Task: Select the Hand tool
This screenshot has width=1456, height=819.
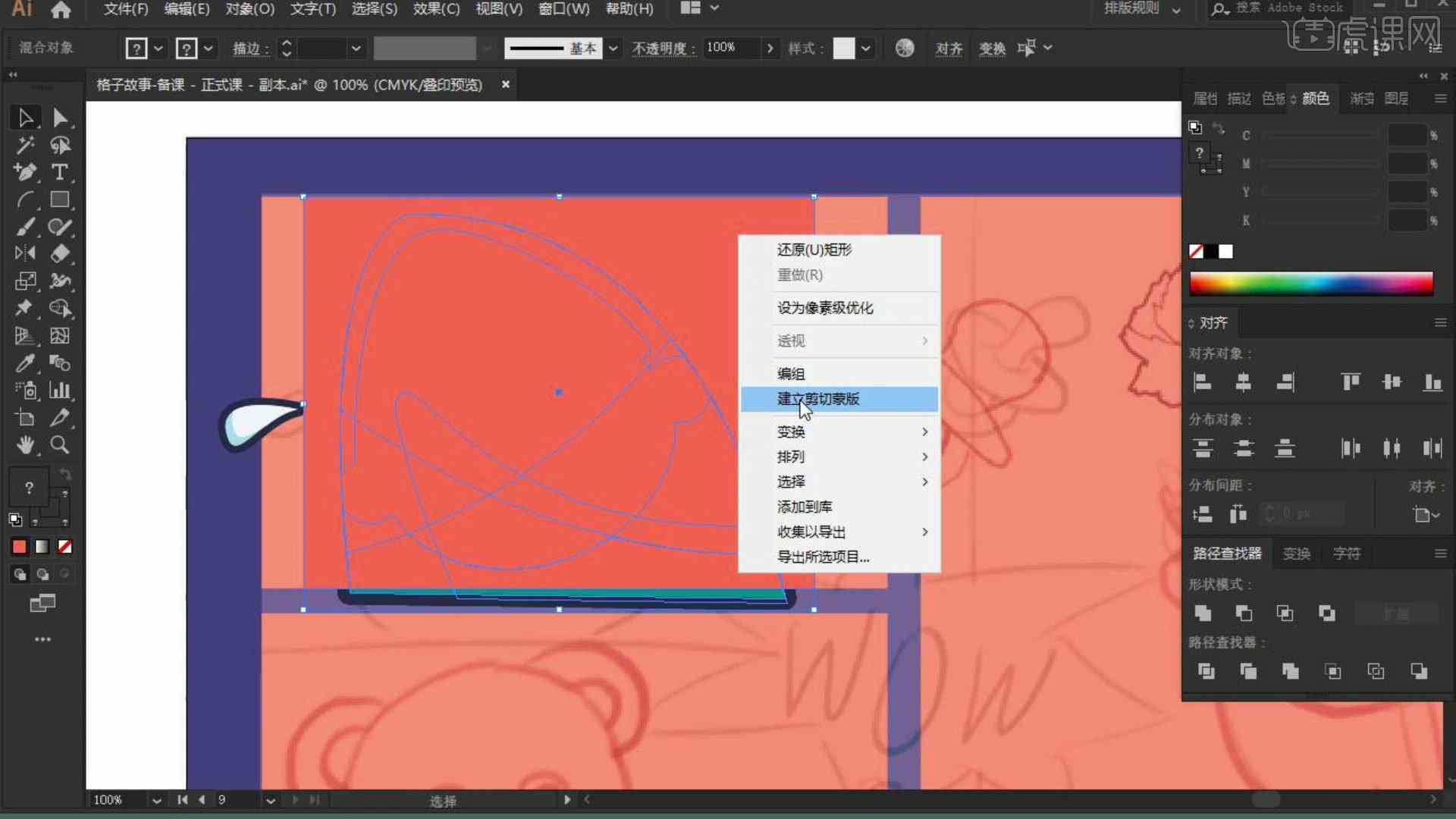Action: pos(24,445)
